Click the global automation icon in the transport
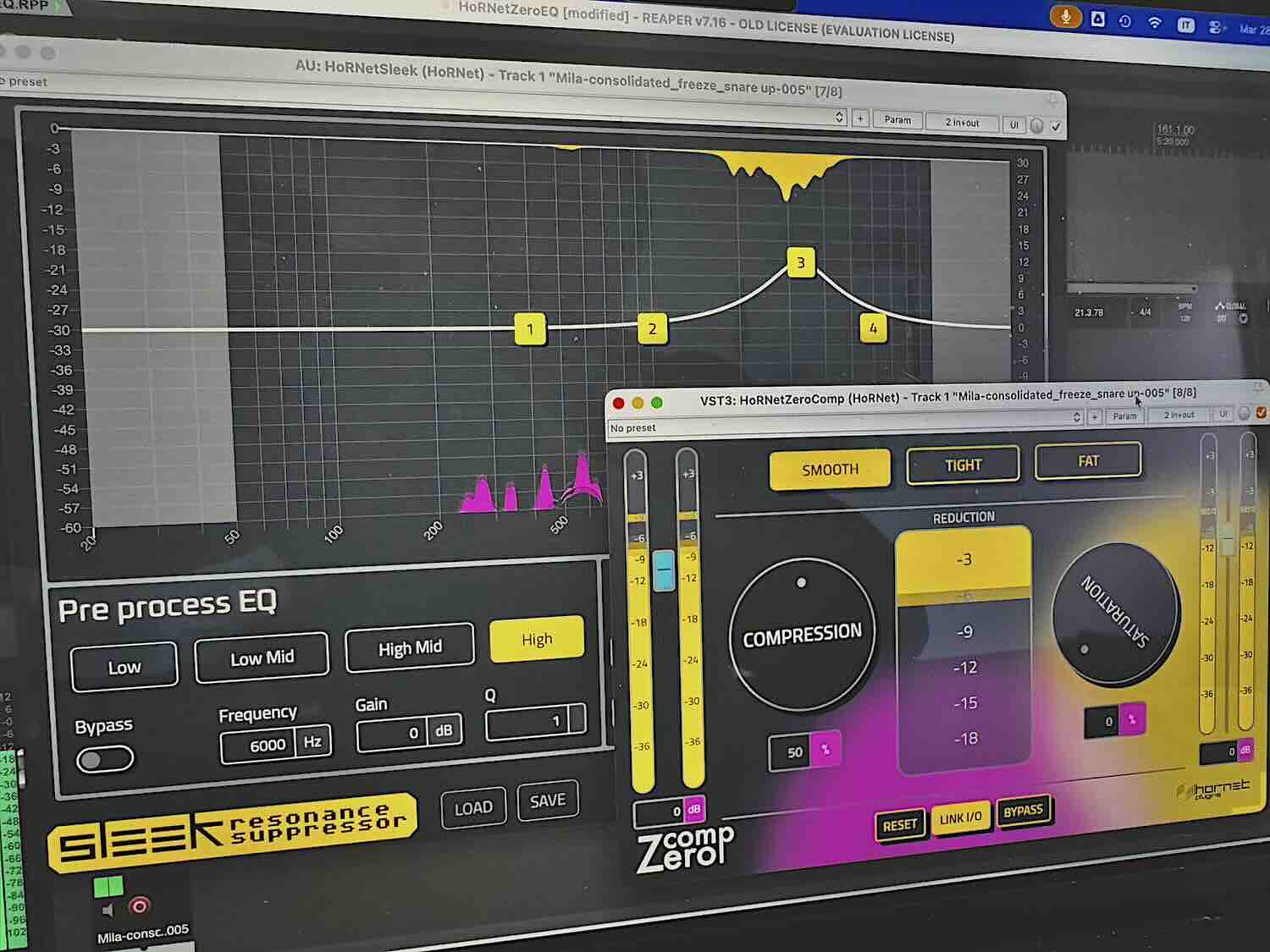This screenshot has height=952, width=1270. coord(1220,306)
